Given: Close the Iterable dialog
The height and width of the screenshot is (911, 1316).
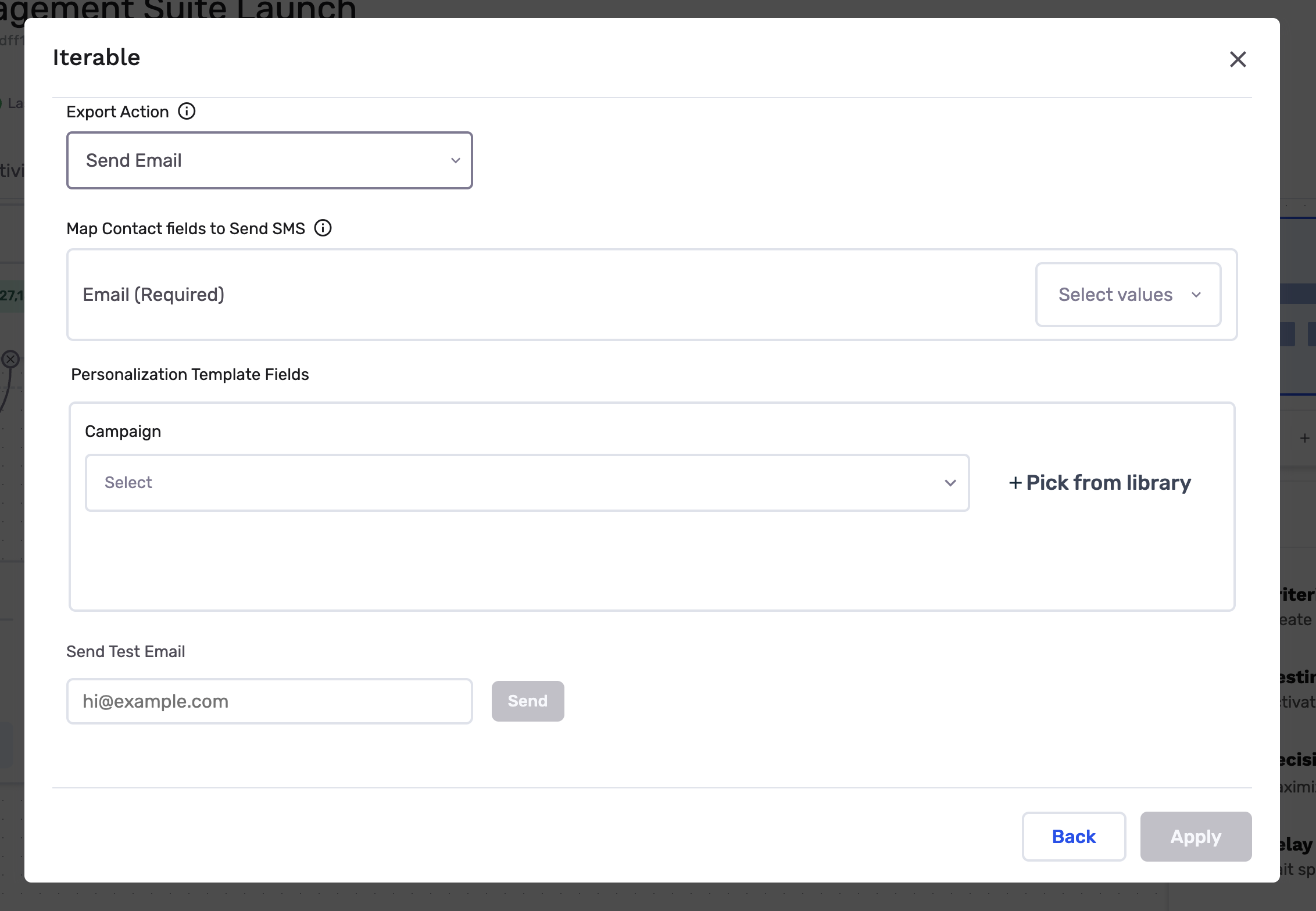Looking at the screenshot, I should [x=1238, y=59].
